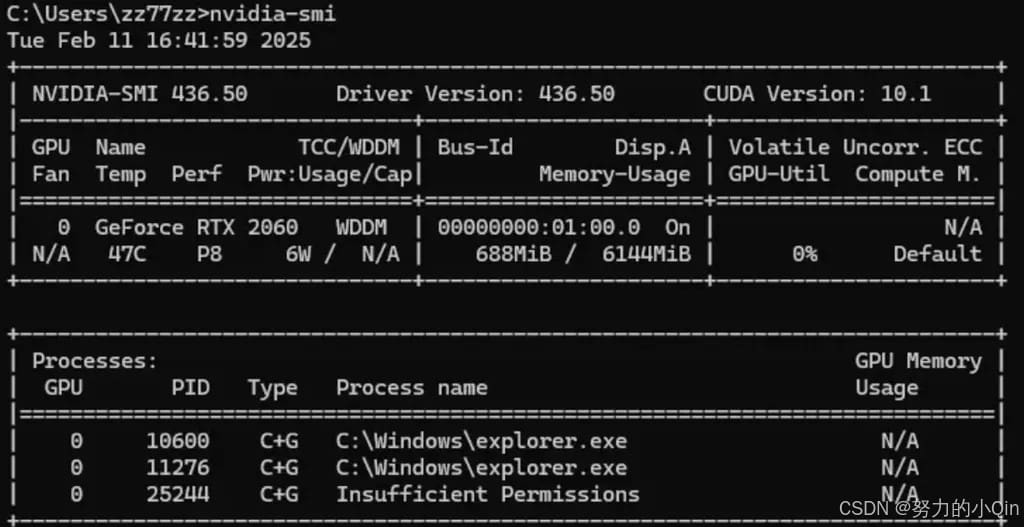
Task: Select the GeForce RTX 2060 name
Action: click(197, 227)
